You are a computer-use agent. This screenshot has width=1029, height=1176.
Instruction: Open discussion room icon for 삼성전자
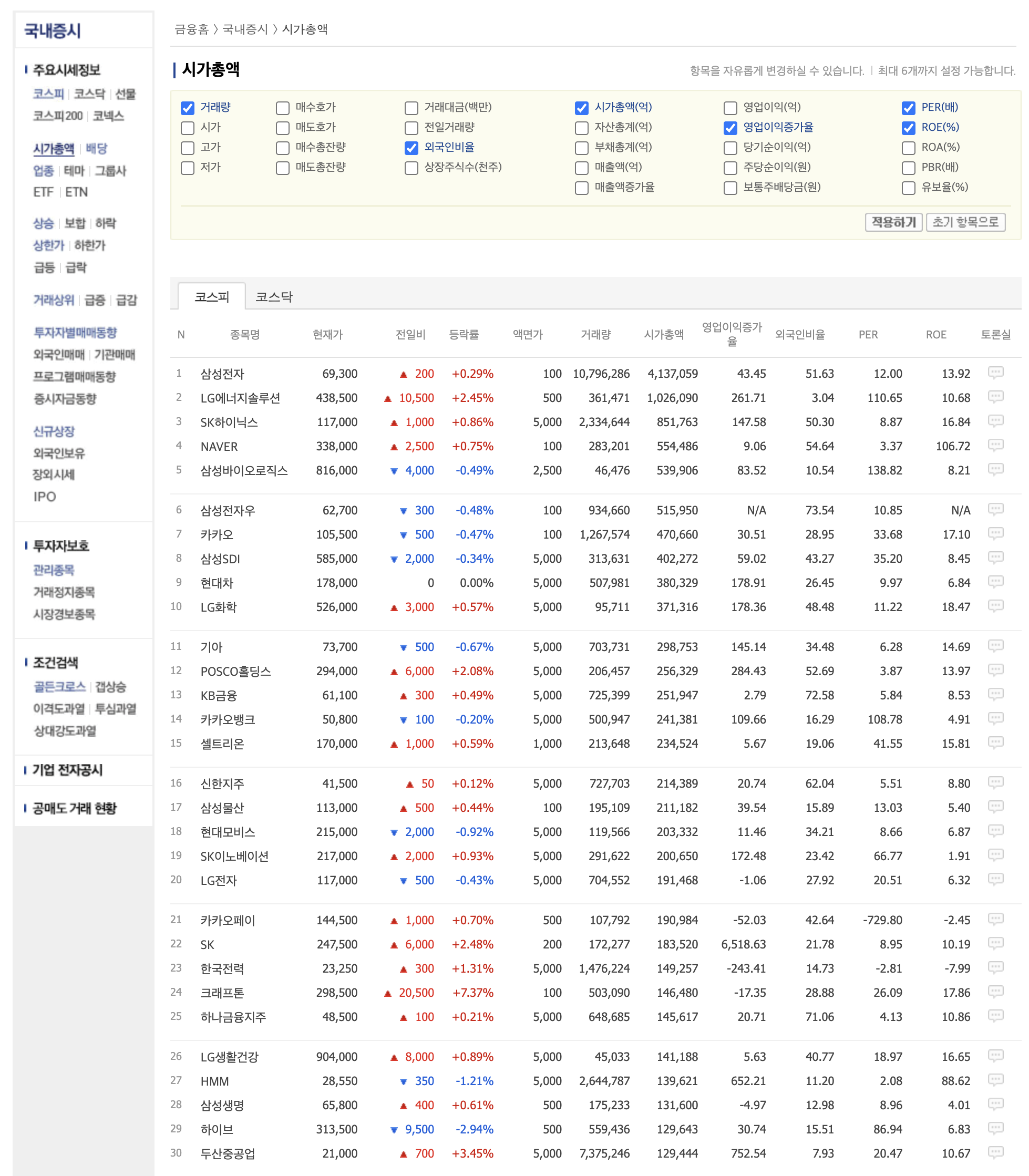(x=995, y=373)
